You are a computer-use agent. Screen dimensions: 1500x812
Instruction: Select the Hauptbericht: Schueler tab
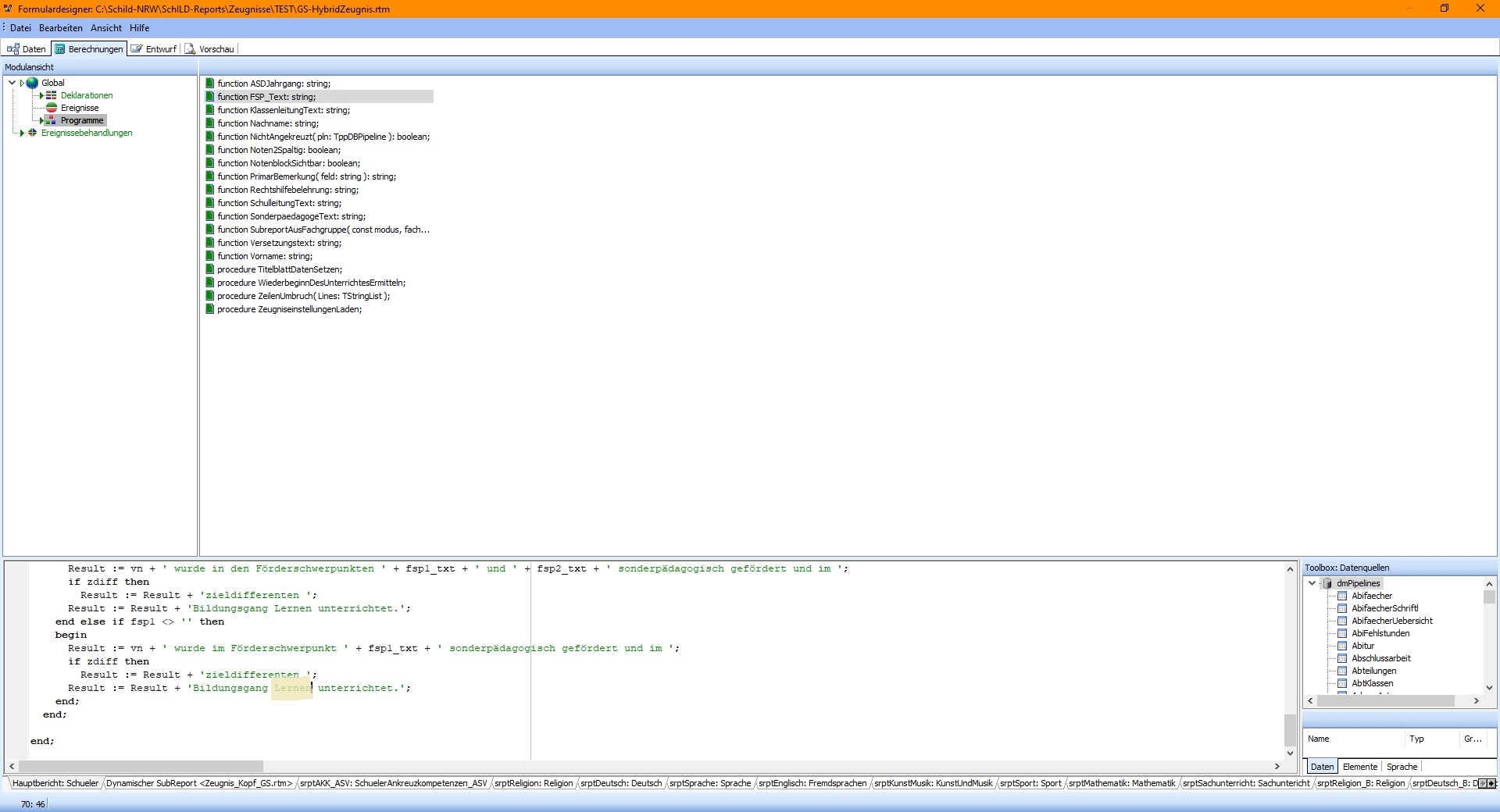coord(55,783)
